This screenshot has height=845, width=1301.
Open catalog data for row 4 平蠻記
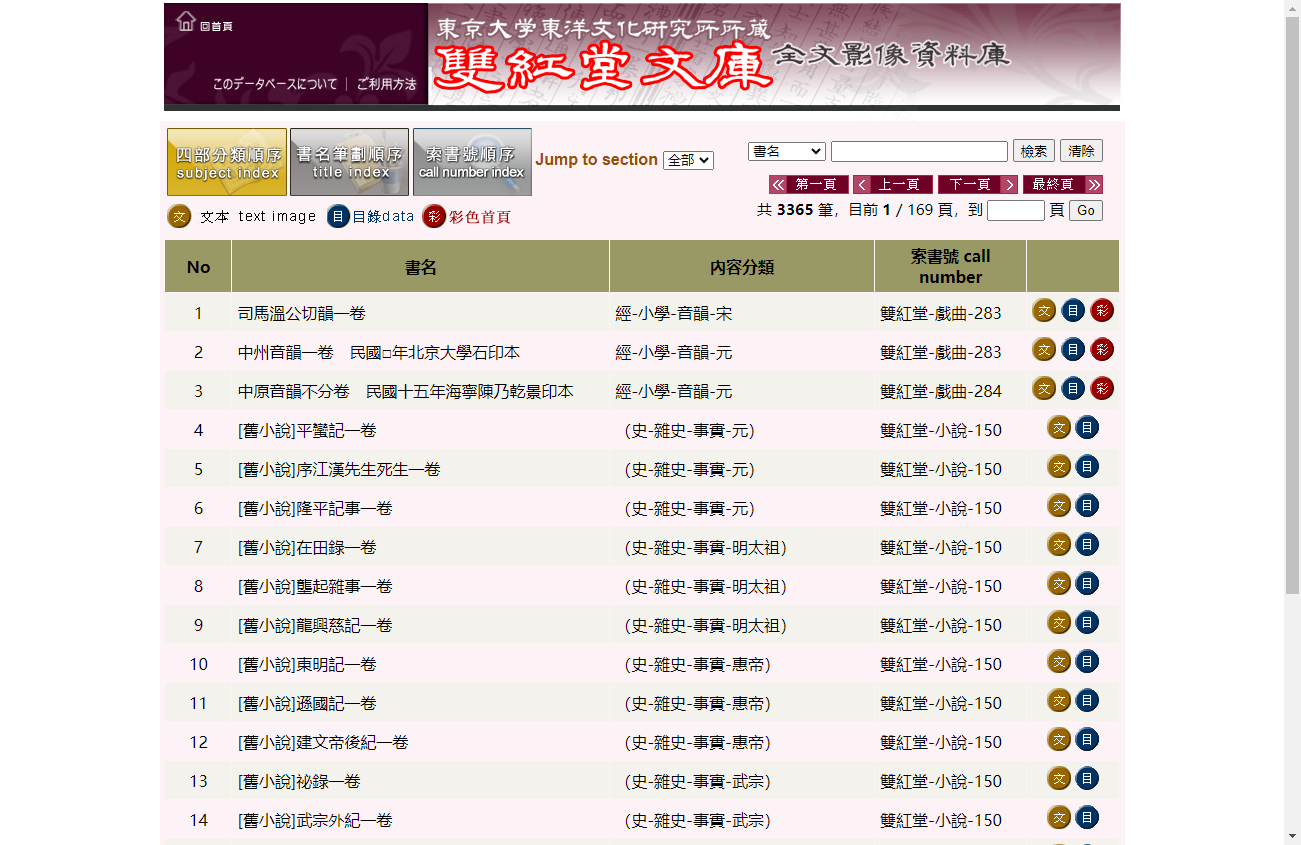click(1087, 428)
